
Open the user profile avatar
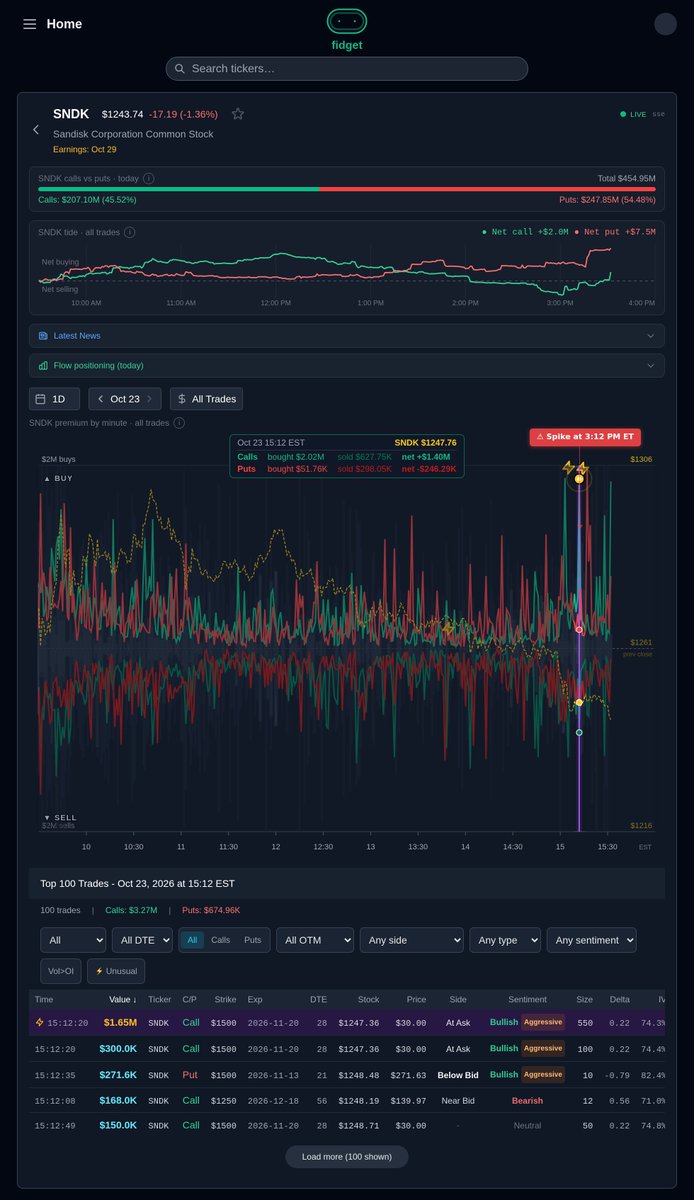point(665,24)
